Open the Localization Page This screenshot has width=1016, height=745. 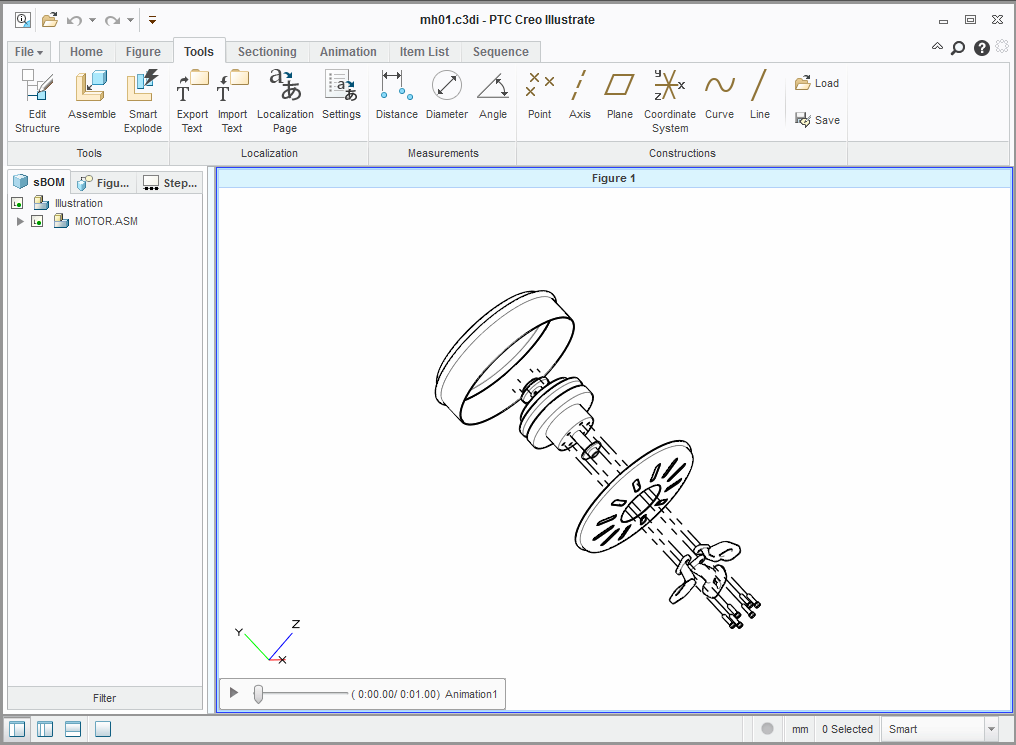coord(285,102)
